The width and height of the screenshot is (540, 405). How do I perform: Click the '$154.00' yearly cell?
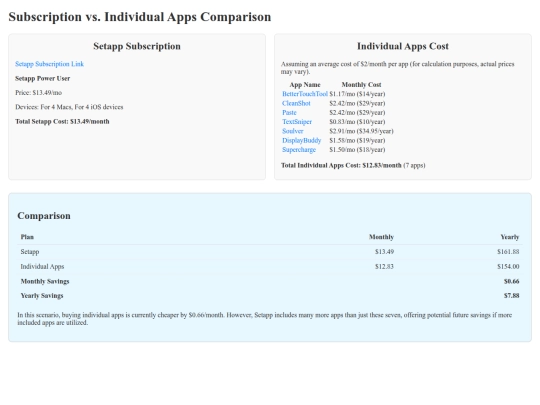(x=508, y=267)
